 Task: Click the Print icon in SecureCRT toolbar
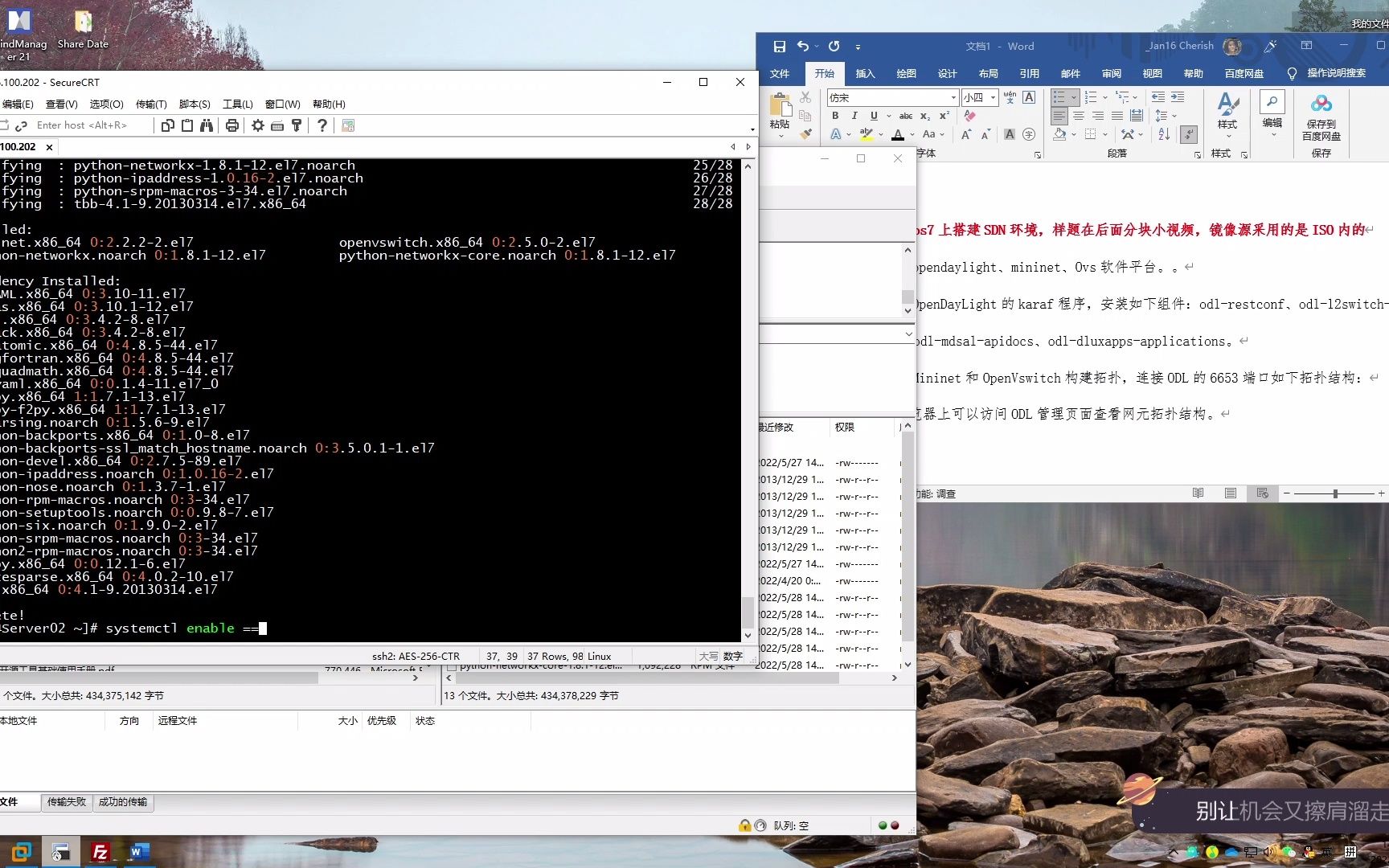(x=232, y=125)
